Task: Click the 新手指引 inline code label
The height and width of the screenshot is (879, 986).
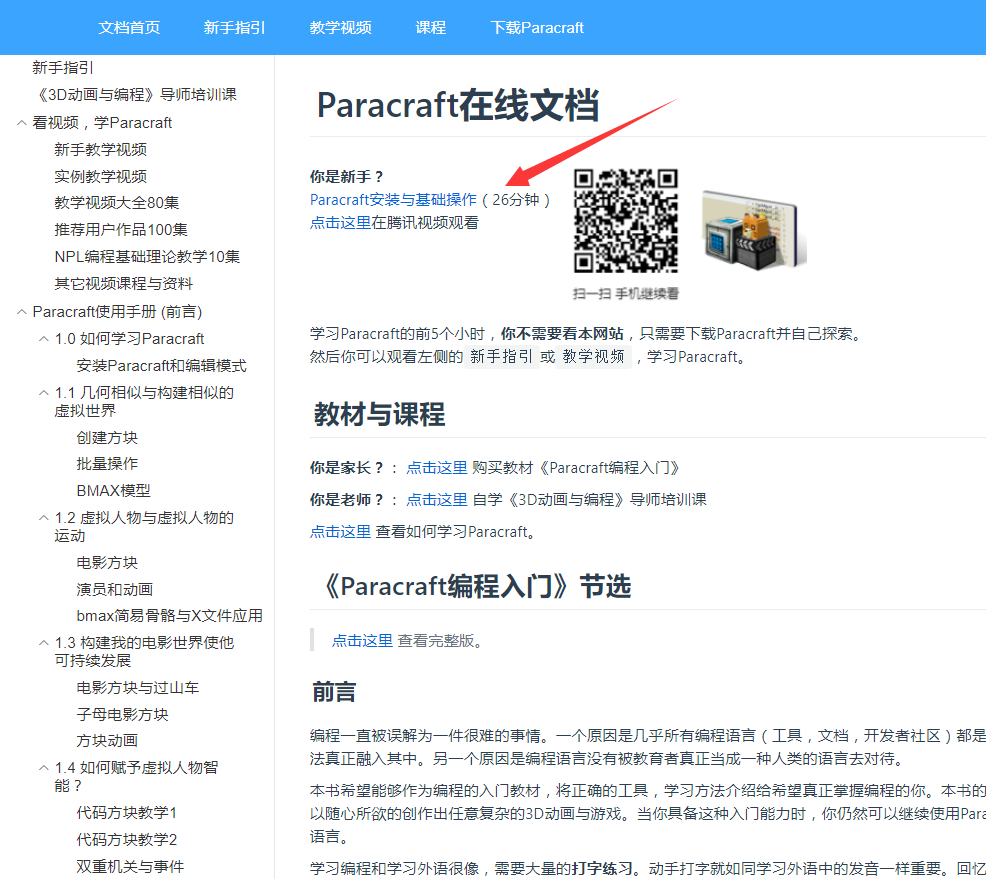Action: 501,357
